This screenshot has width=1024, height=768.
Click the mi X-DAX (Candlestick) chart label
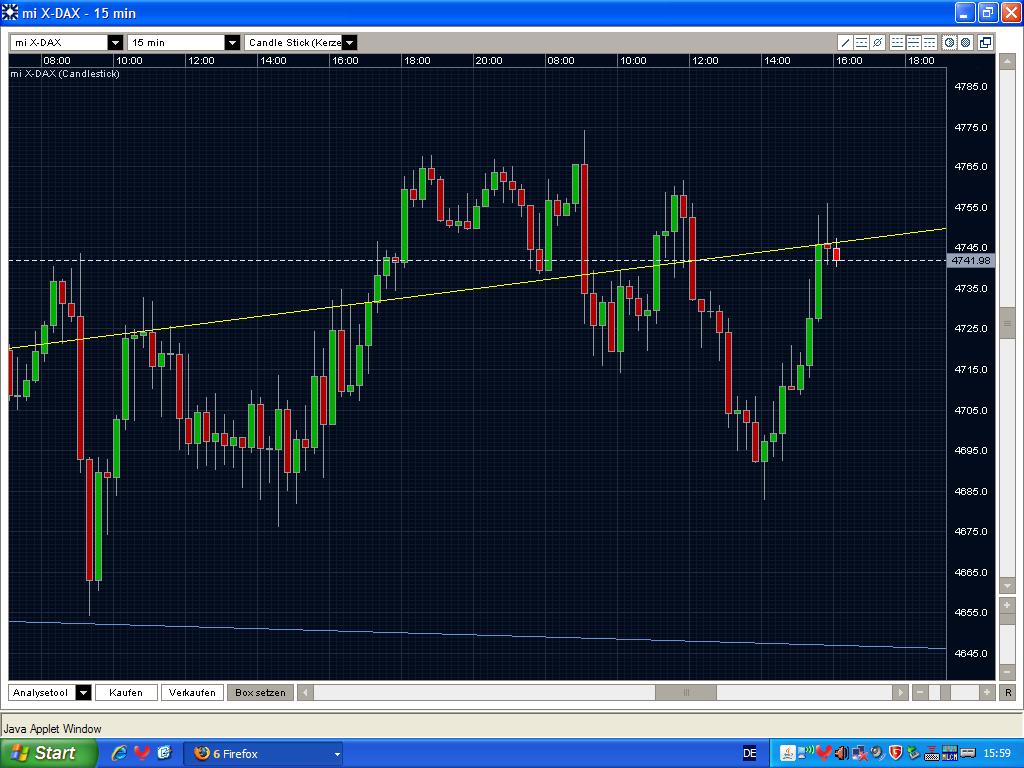point(65,74)
